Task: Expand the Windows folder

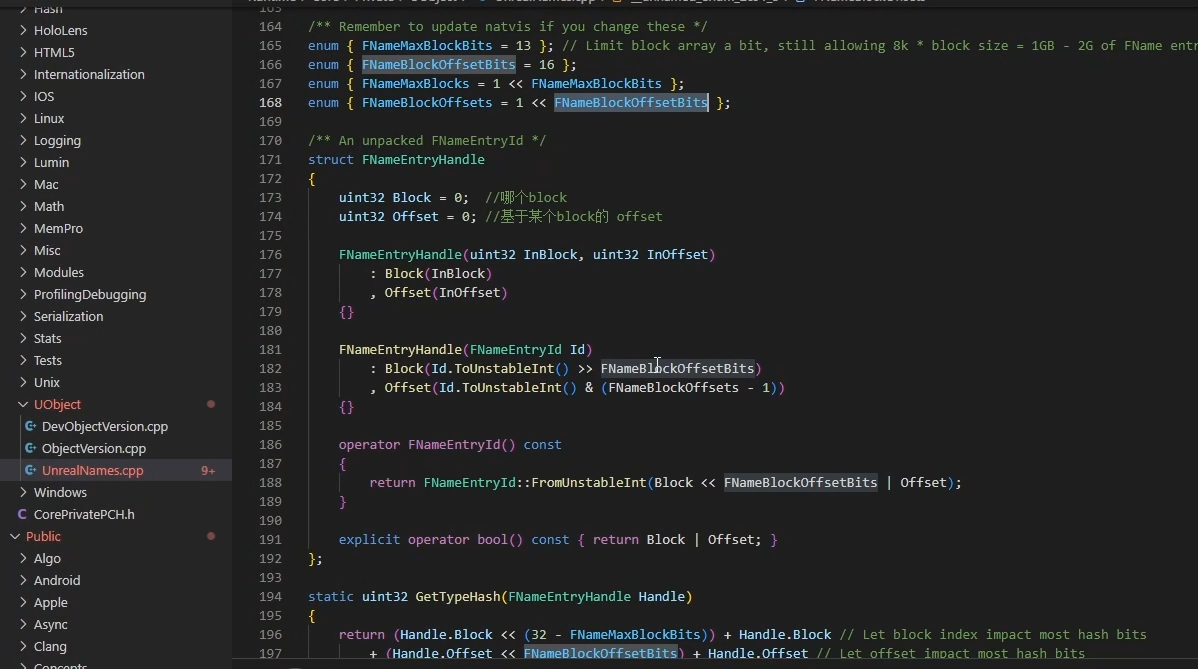Action: pos(60,493)
